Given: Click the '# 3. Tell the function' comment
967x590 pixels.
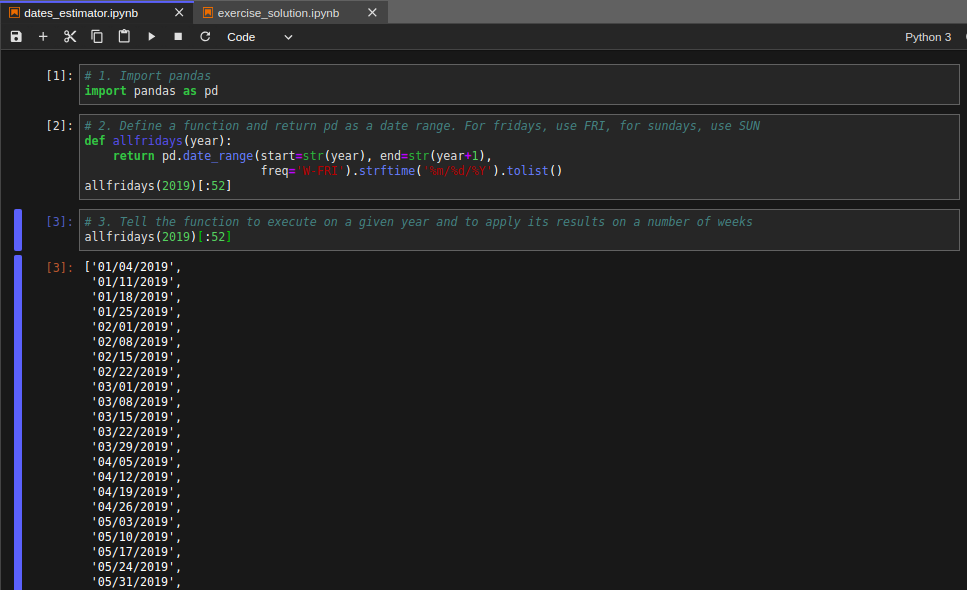Looking at the screenshot, I should point(418,221).
